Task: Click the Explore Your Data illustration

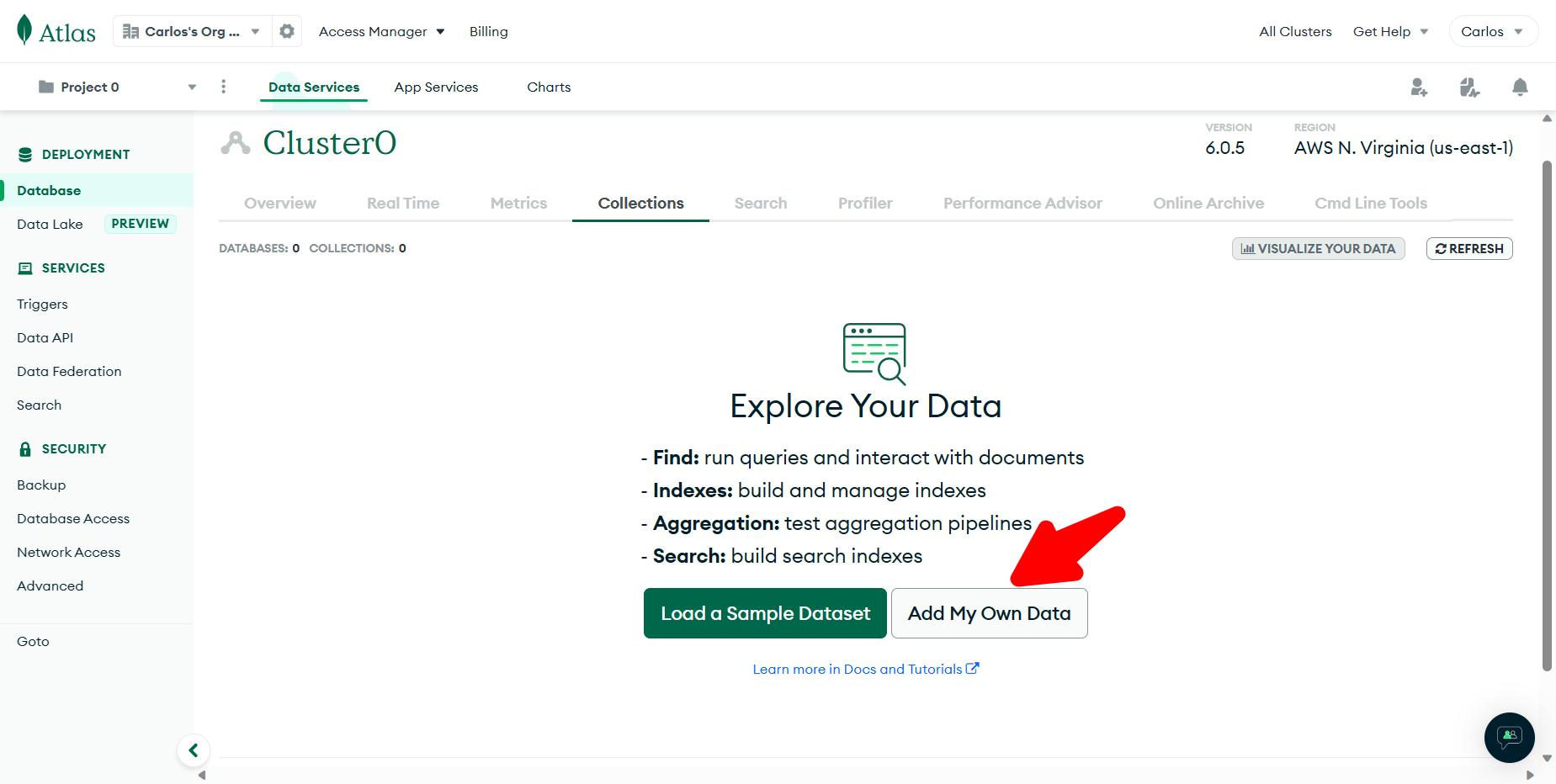Action: pyautogui.click(x=874, y=354)
